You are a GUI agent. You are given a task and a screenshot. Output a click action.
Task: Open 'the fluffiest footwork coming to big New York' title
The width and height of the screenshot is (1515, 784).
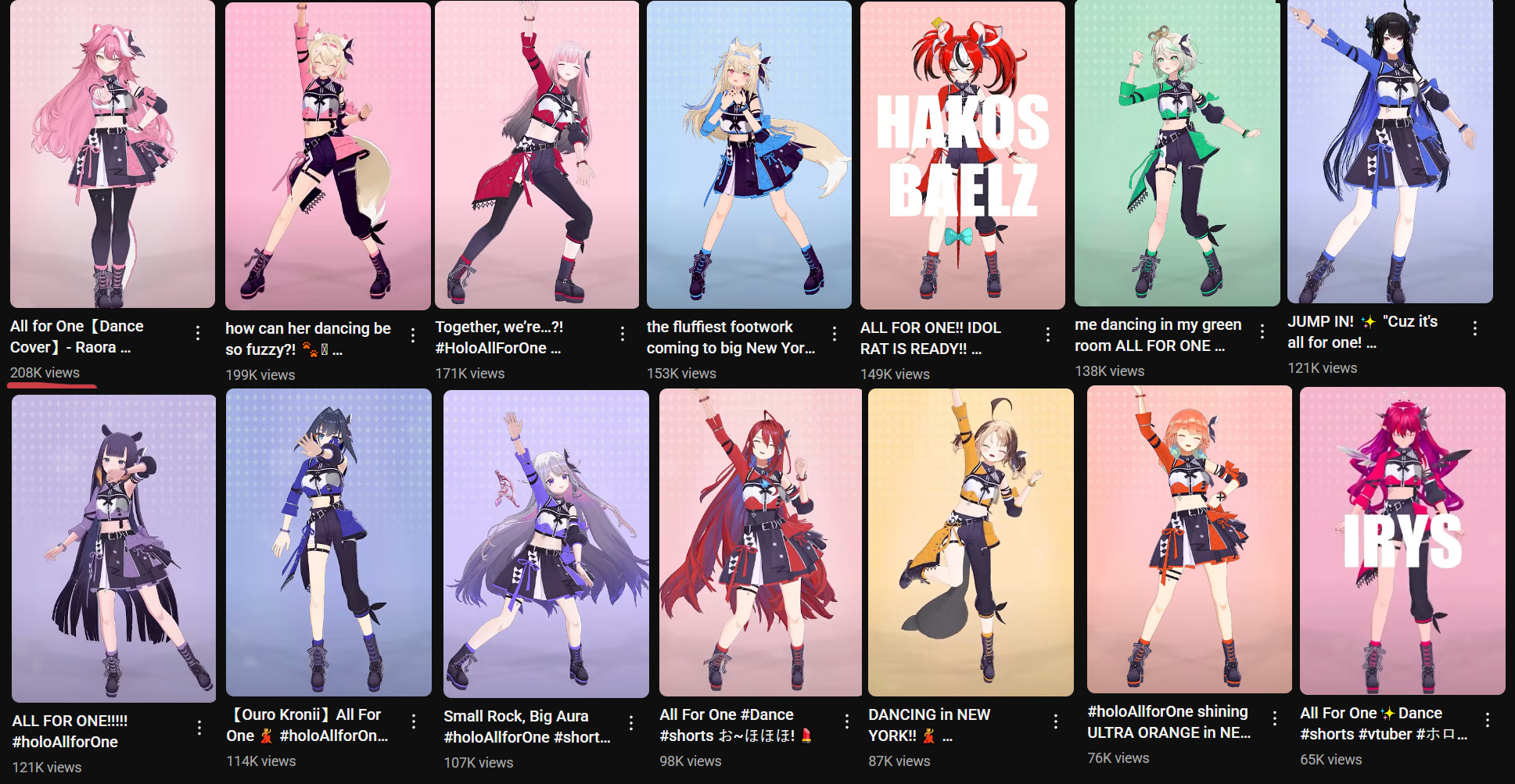point(731,338)
